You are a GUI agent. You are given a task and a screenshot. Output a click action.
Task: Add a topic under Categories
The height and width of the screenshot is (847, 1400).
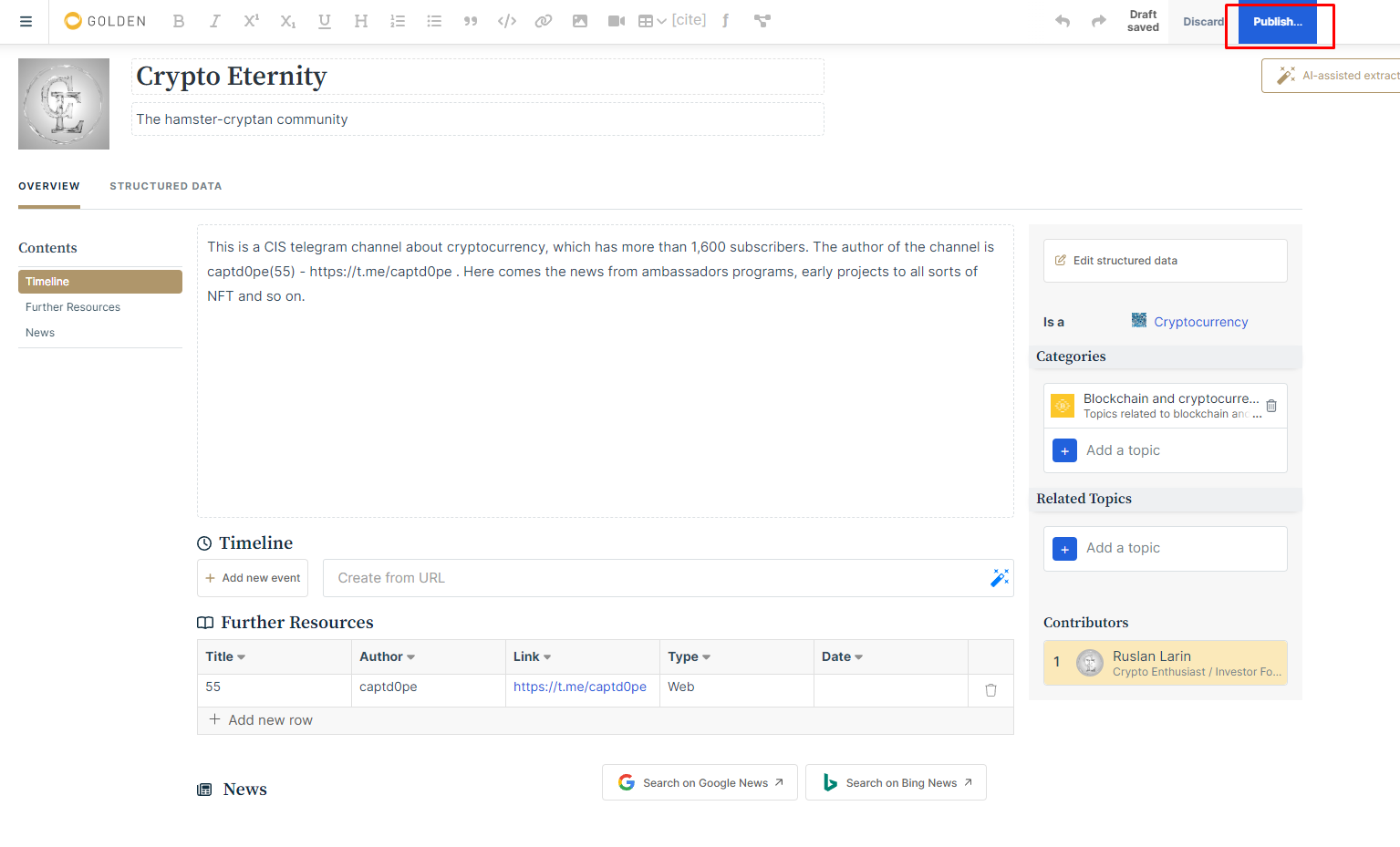1166,450
